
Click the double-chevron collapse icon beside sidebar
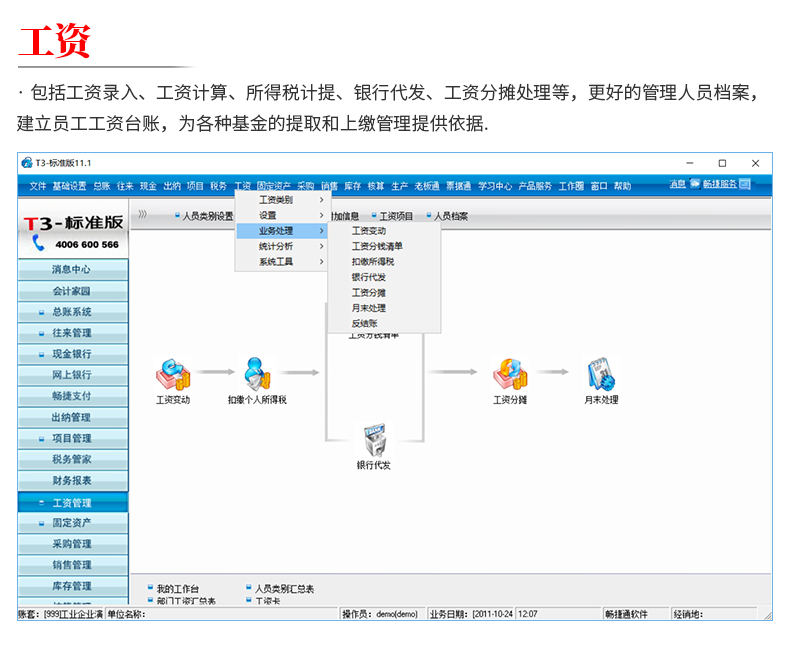(143, 214)
